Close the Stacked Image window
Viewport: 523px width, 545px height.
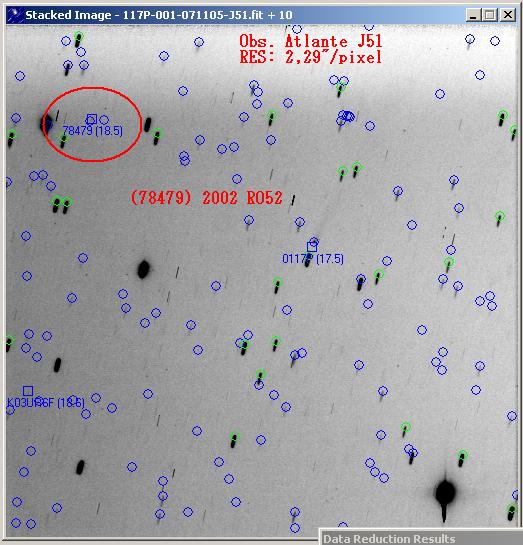[x=508, y=15]
